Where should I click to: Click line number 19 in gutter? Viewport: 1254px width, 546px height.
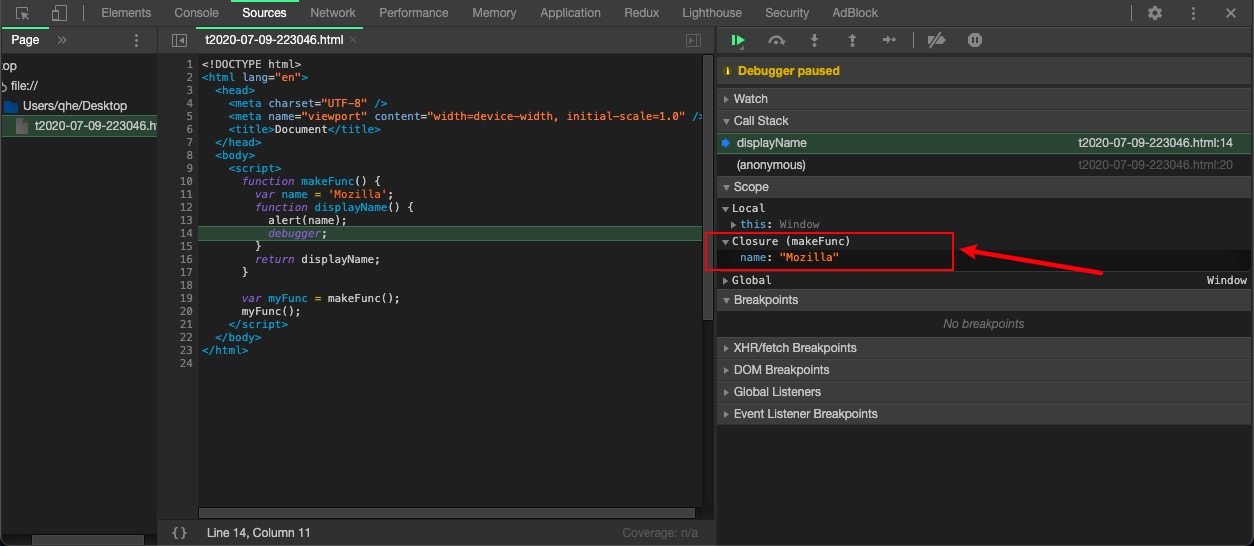[186, 298]
